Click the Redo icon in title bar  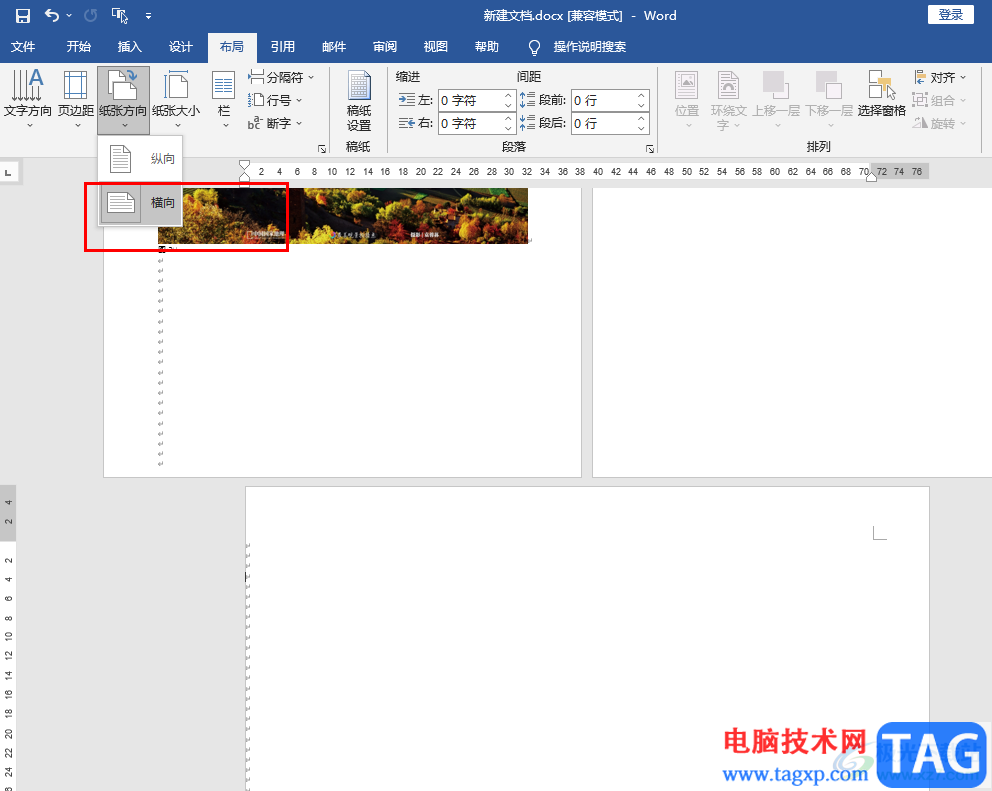pos(90,15)
